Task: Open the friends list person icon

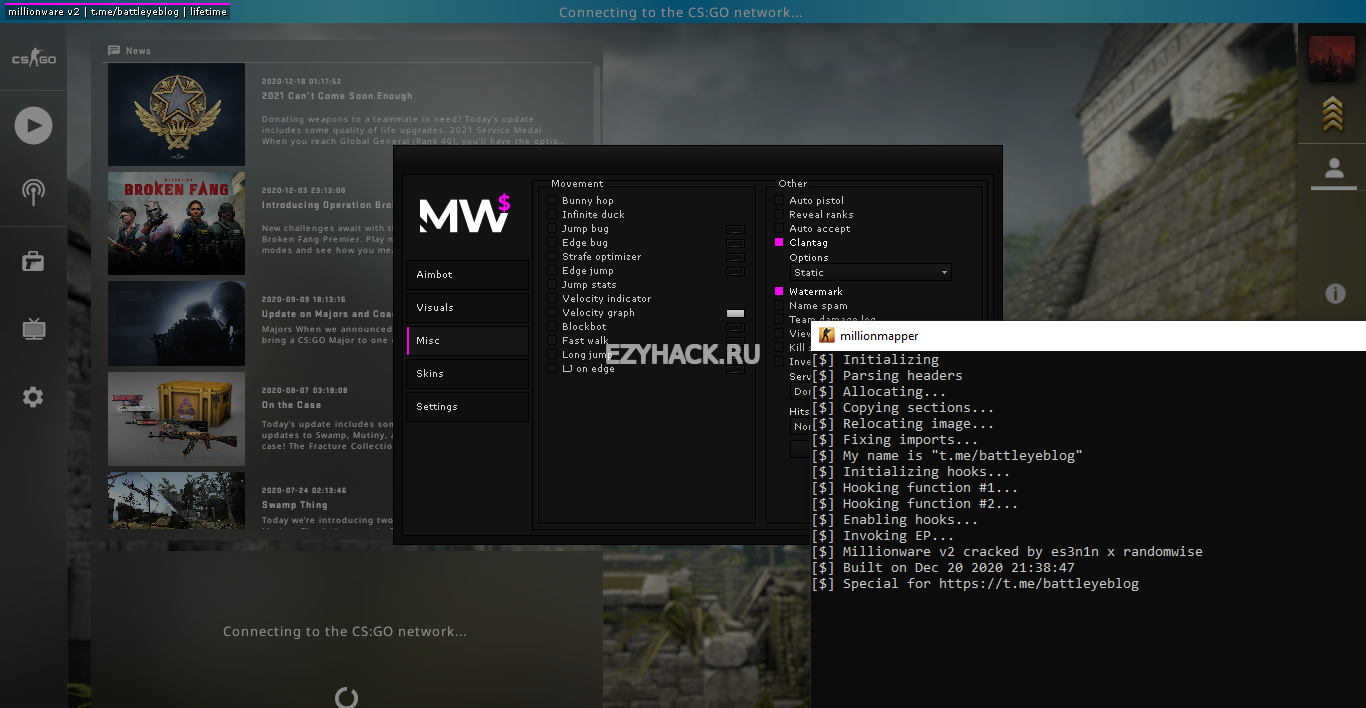Action: (x=1333, y=168)
